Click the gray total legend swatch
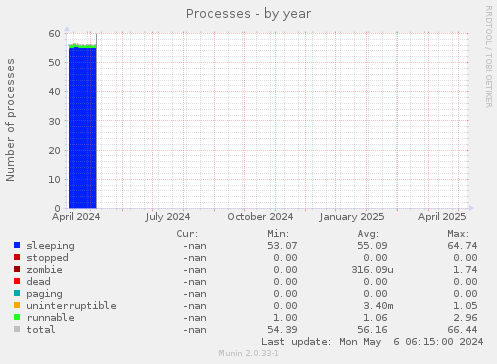Image resolution: width=497 pixels, height=364 pixels. (x=17, y=329)
